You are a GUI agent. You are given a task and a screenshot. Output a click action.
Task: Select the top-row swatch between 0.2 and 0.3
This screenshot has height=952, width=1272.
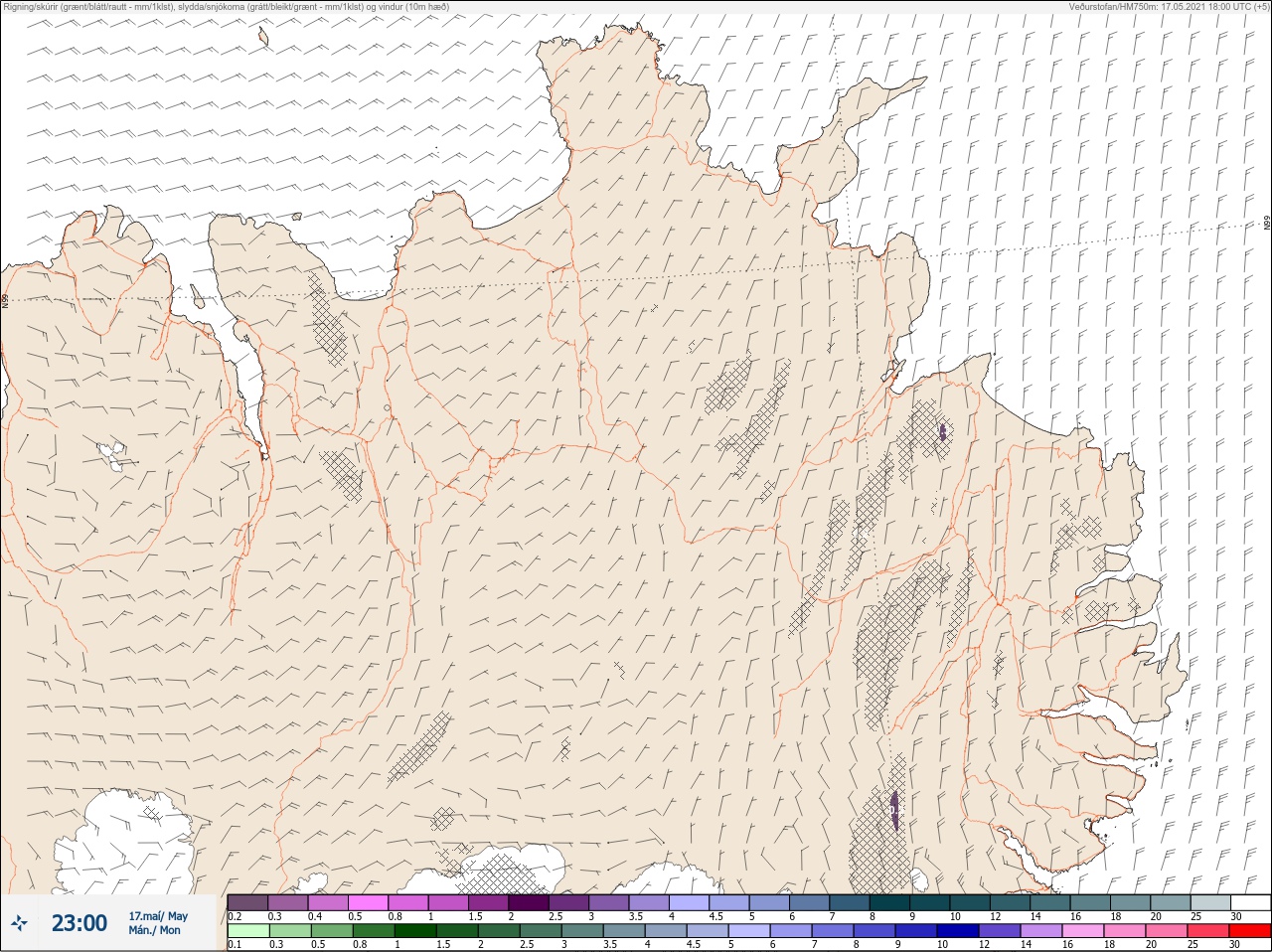point(247,902)
